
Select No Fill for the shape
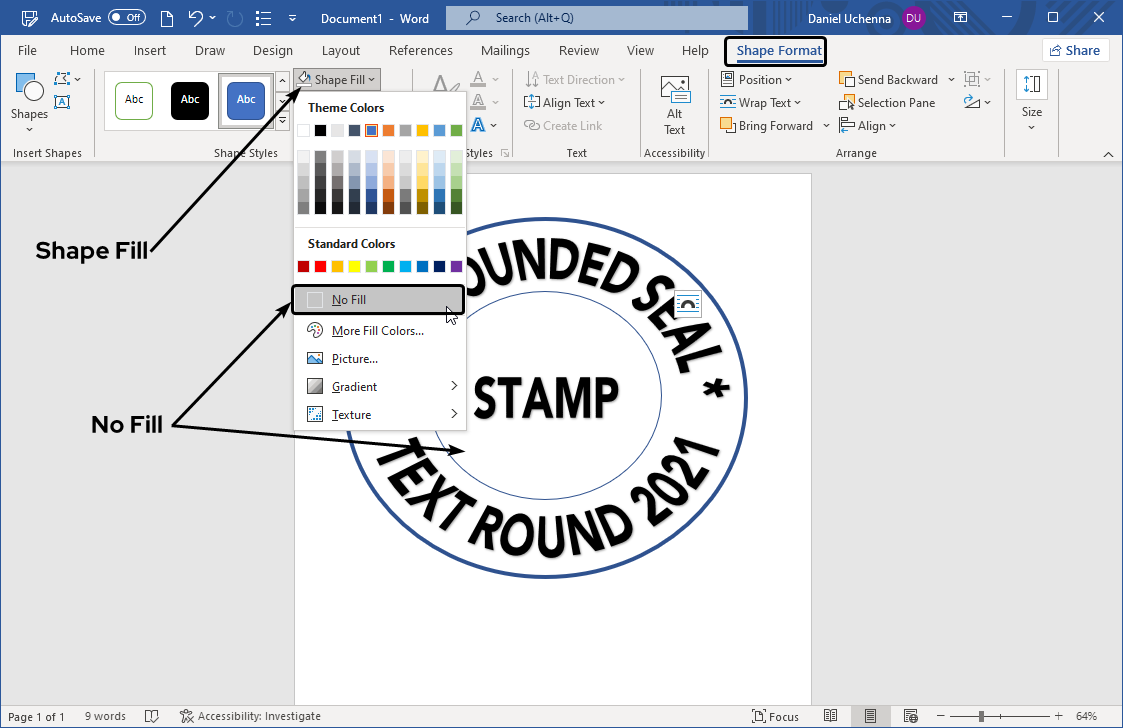(x=348, y=299)
